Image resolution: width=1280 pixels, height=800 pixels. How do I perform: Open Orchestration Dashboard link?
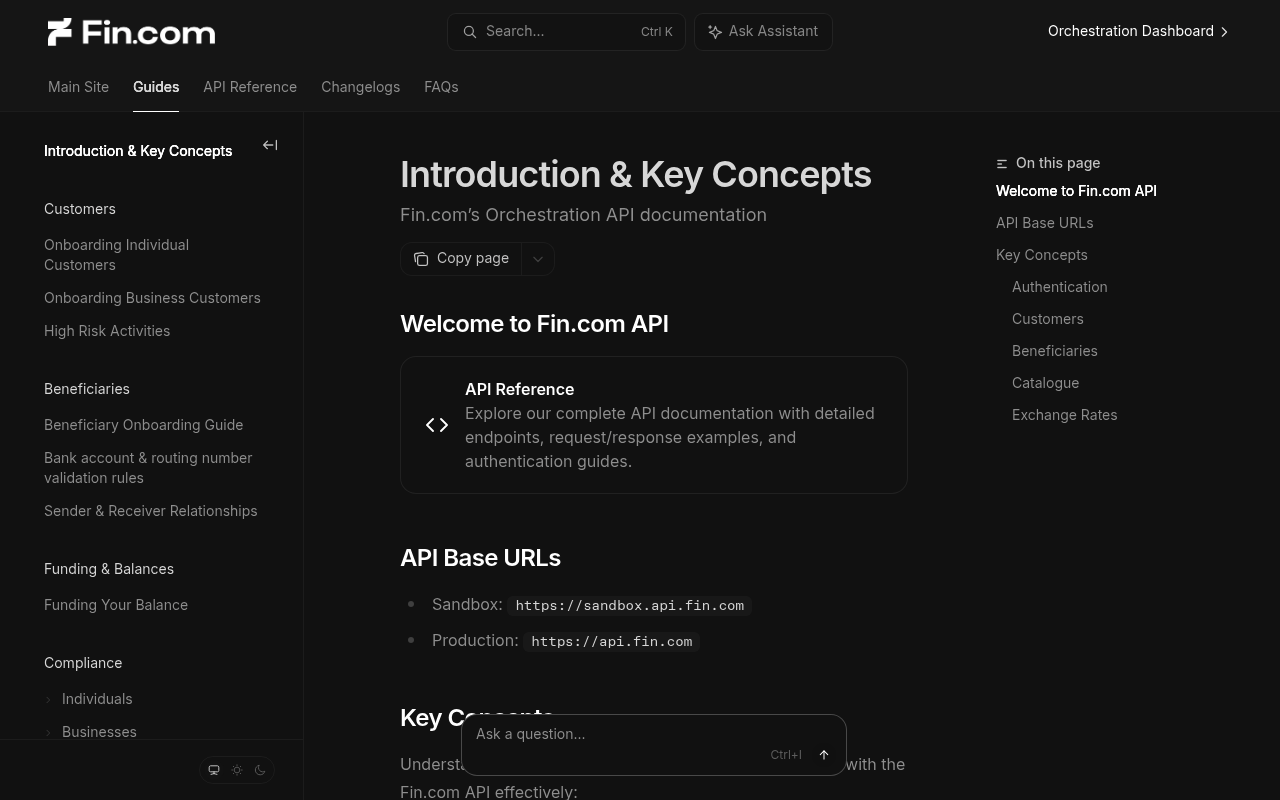(x=1138, y=32)
